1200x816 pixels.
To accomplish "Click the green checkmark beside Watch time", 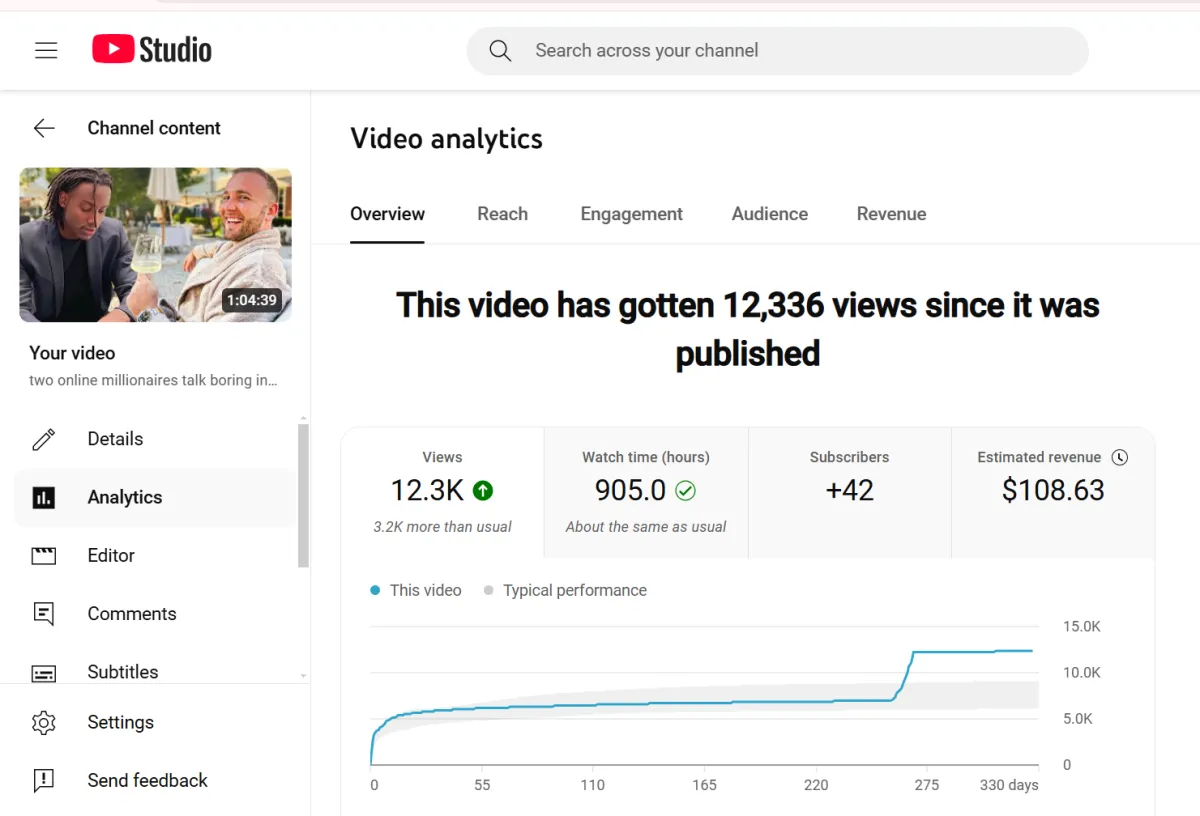I will [685, 491].
